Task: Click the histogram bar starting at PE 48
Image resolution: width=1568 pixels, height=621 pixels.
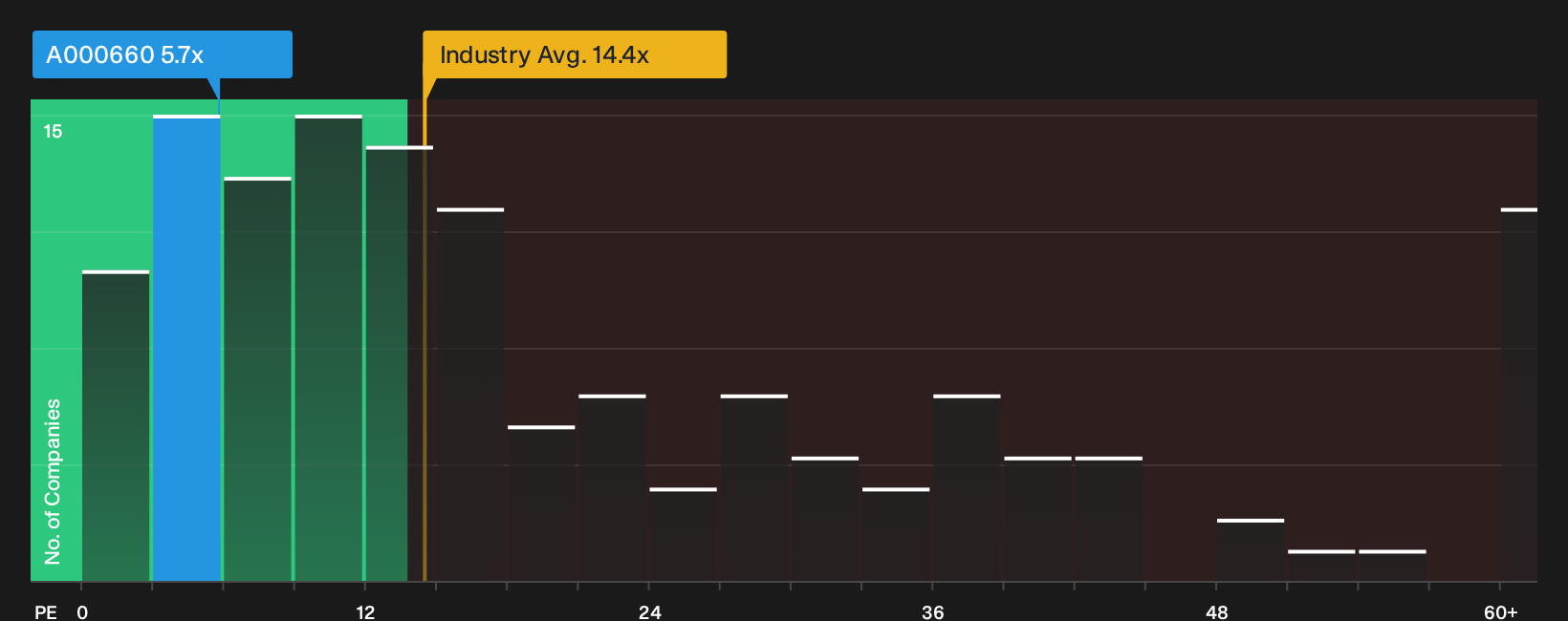Action: coord(1251,550)
